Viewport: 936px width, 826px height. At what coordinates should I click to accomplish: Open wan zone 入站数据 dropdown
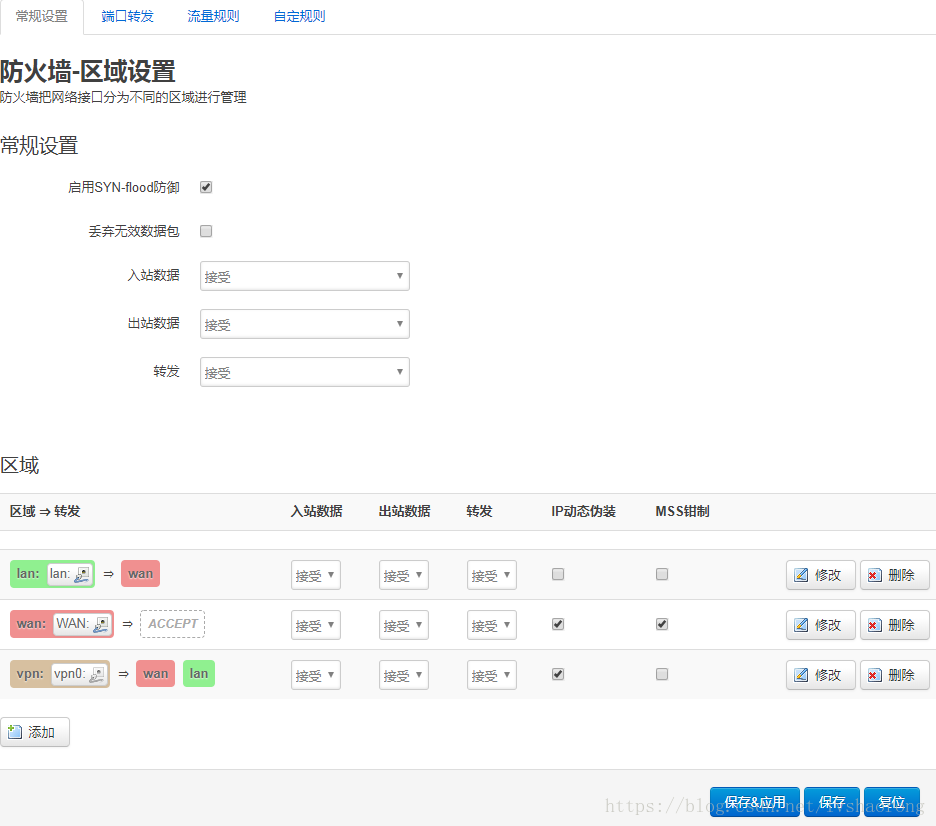click(316, 625)
